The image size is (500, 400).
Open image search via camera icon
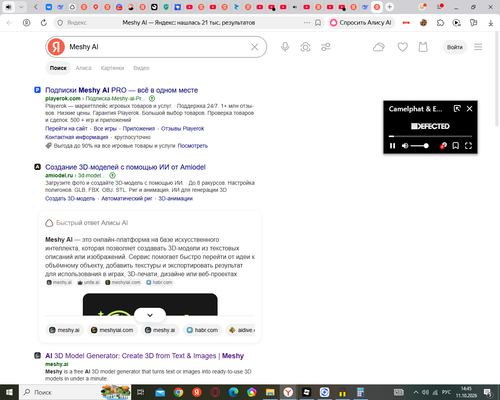[305, 47]
